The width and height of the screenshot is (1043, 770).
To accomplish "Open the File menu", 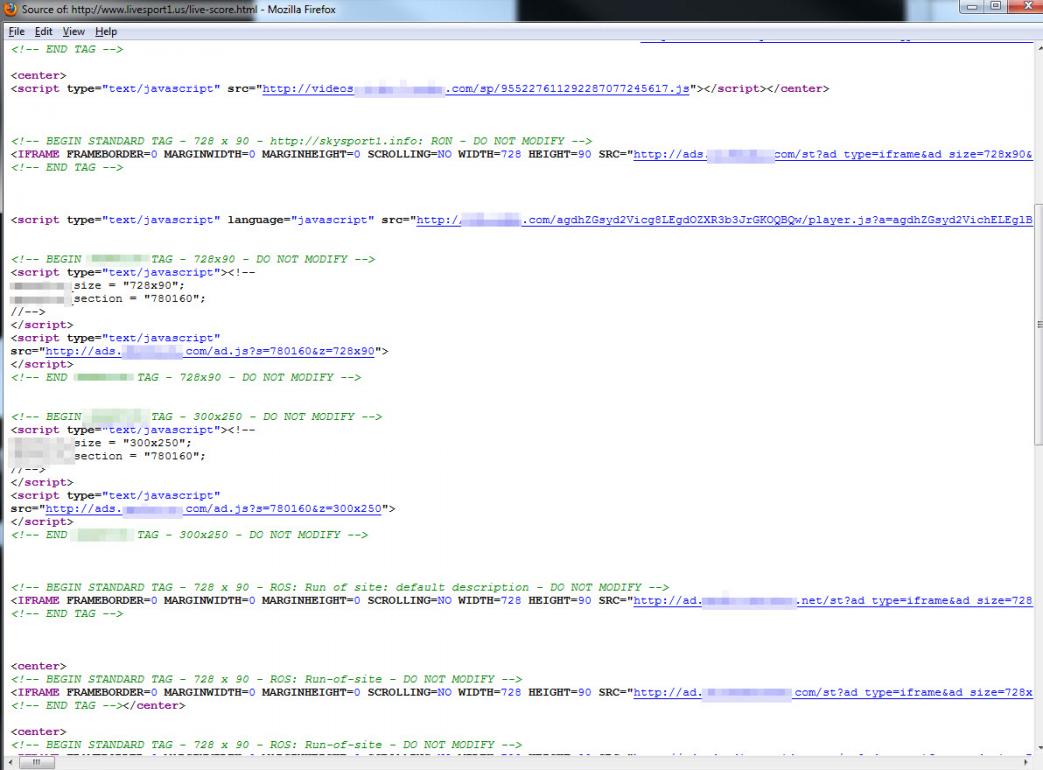I will (17, 31).
